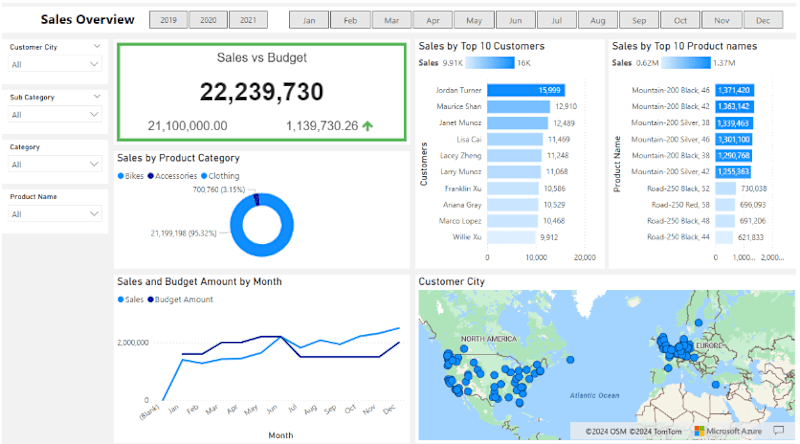Screen dimensions: 800x444
Task: Filter by month May
Action: pos(474,20)
